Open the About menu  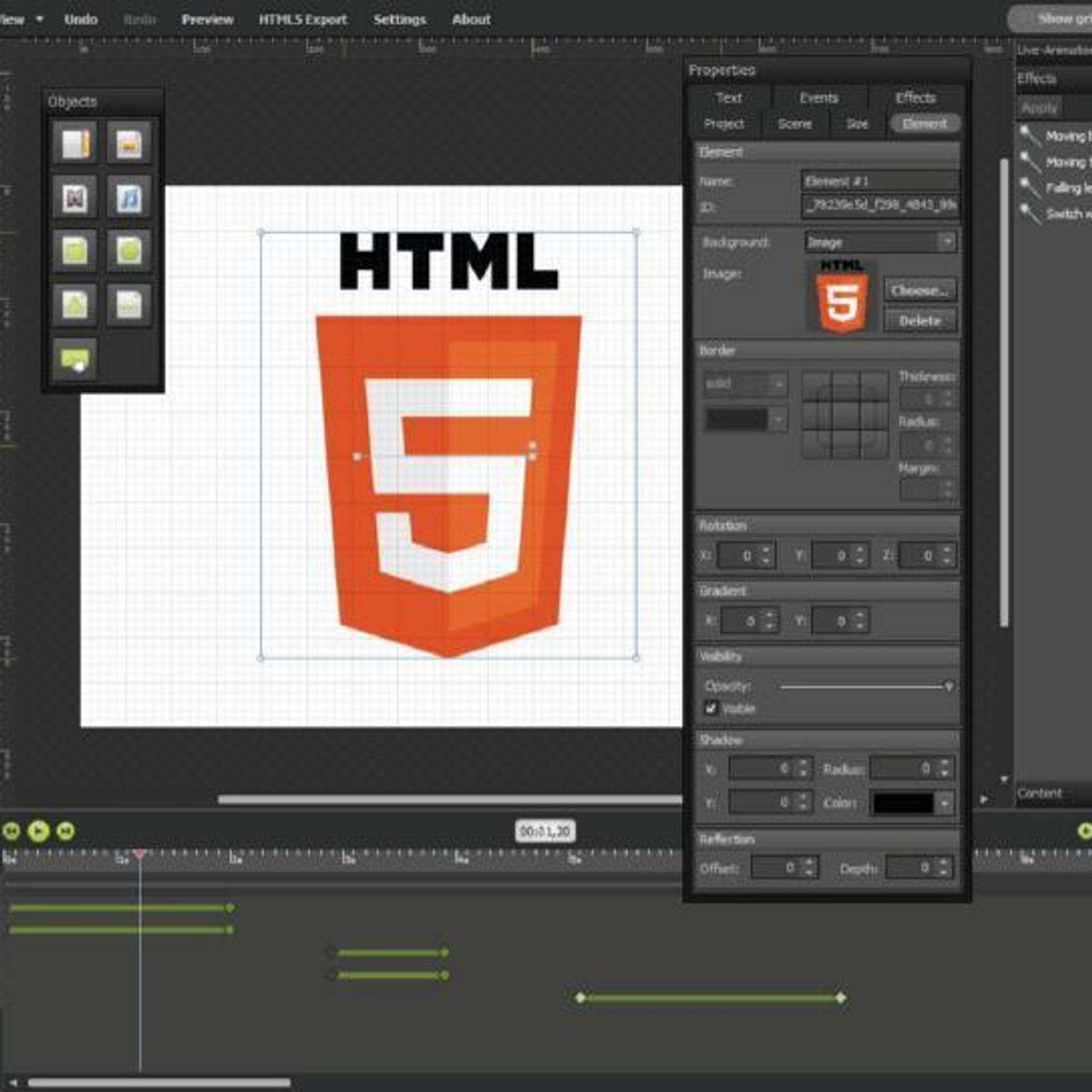point(471,19)
